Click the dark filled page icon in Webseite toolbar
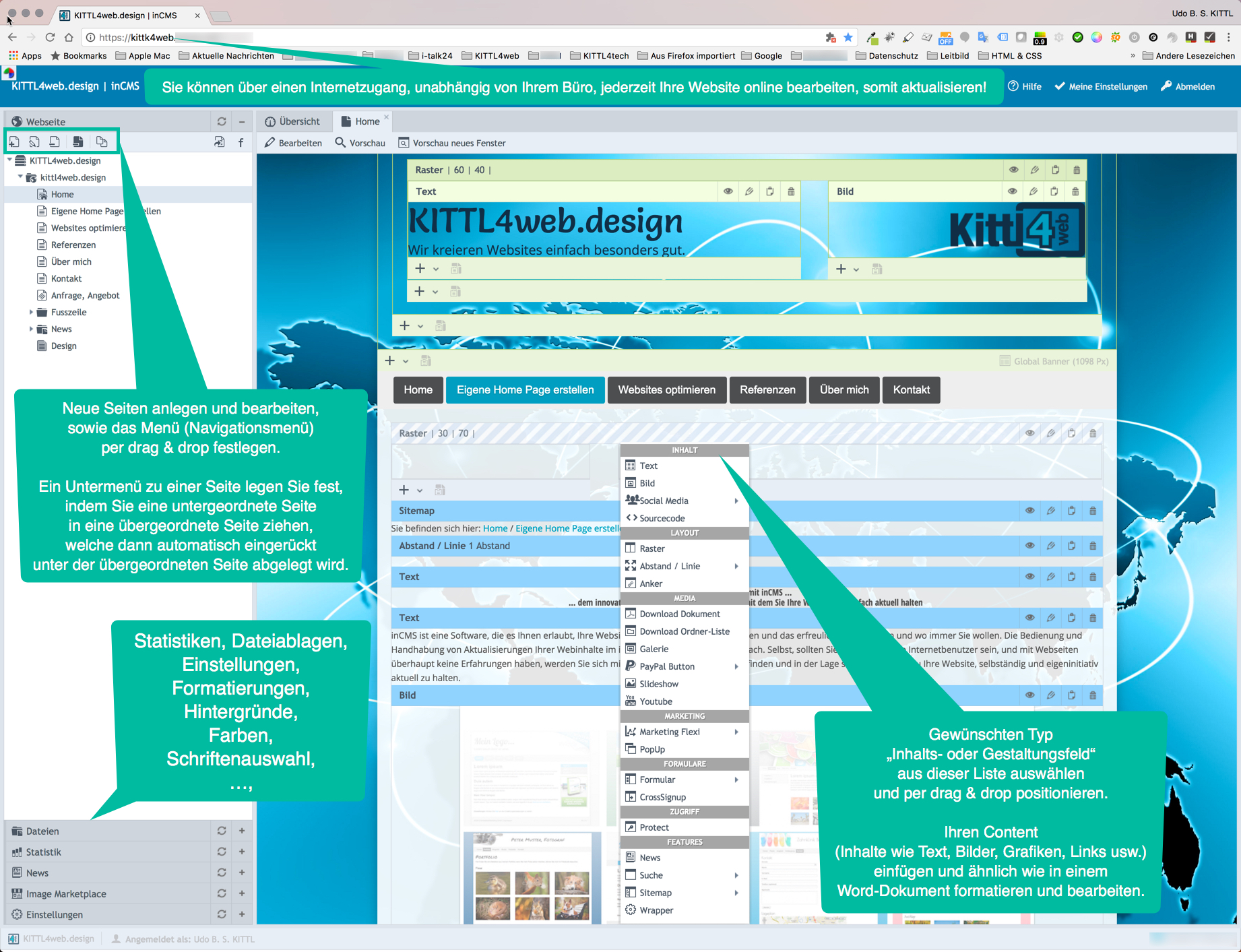The height and width of the screenshot is (952, 1241). (x=78, y=141)
